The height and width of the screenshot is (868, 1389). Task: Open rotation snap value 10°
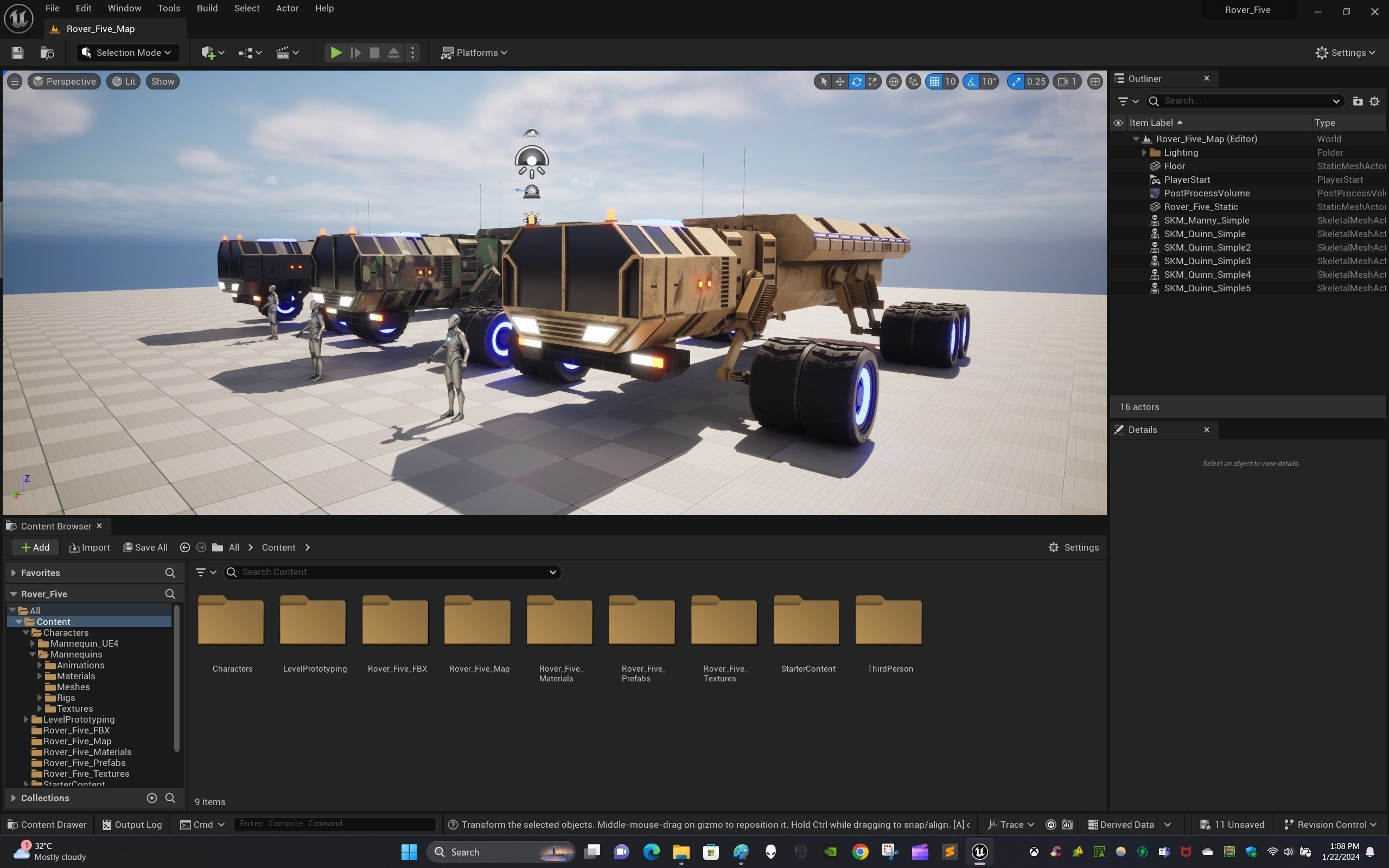point(989,81)
